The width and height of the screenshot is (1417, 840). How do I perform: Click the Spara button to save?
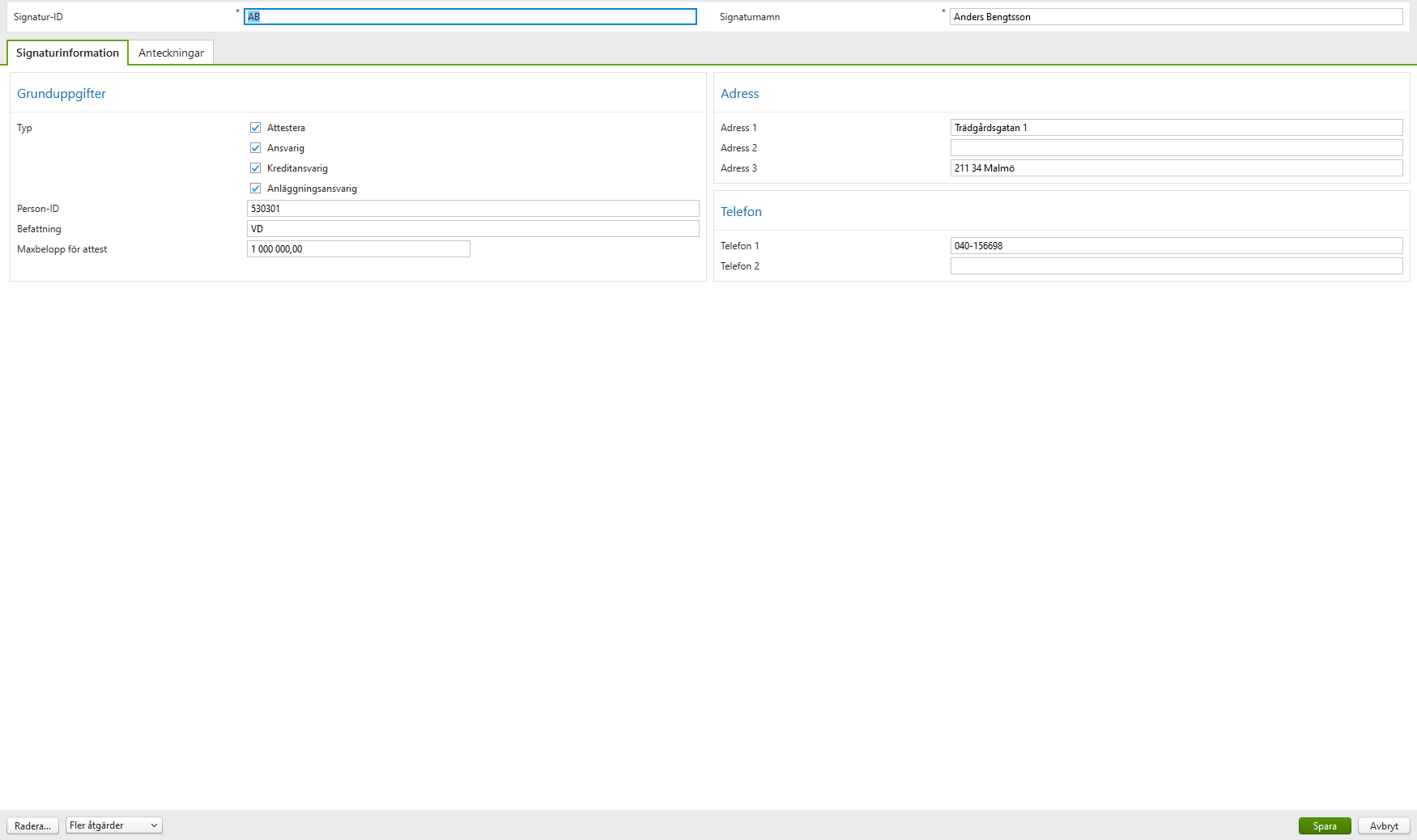[x=1324, y=825]
